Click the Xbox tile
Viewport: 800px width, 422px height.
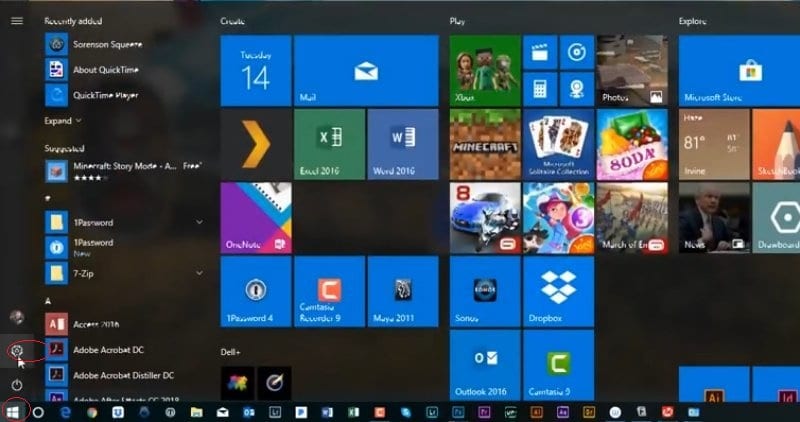484,71
